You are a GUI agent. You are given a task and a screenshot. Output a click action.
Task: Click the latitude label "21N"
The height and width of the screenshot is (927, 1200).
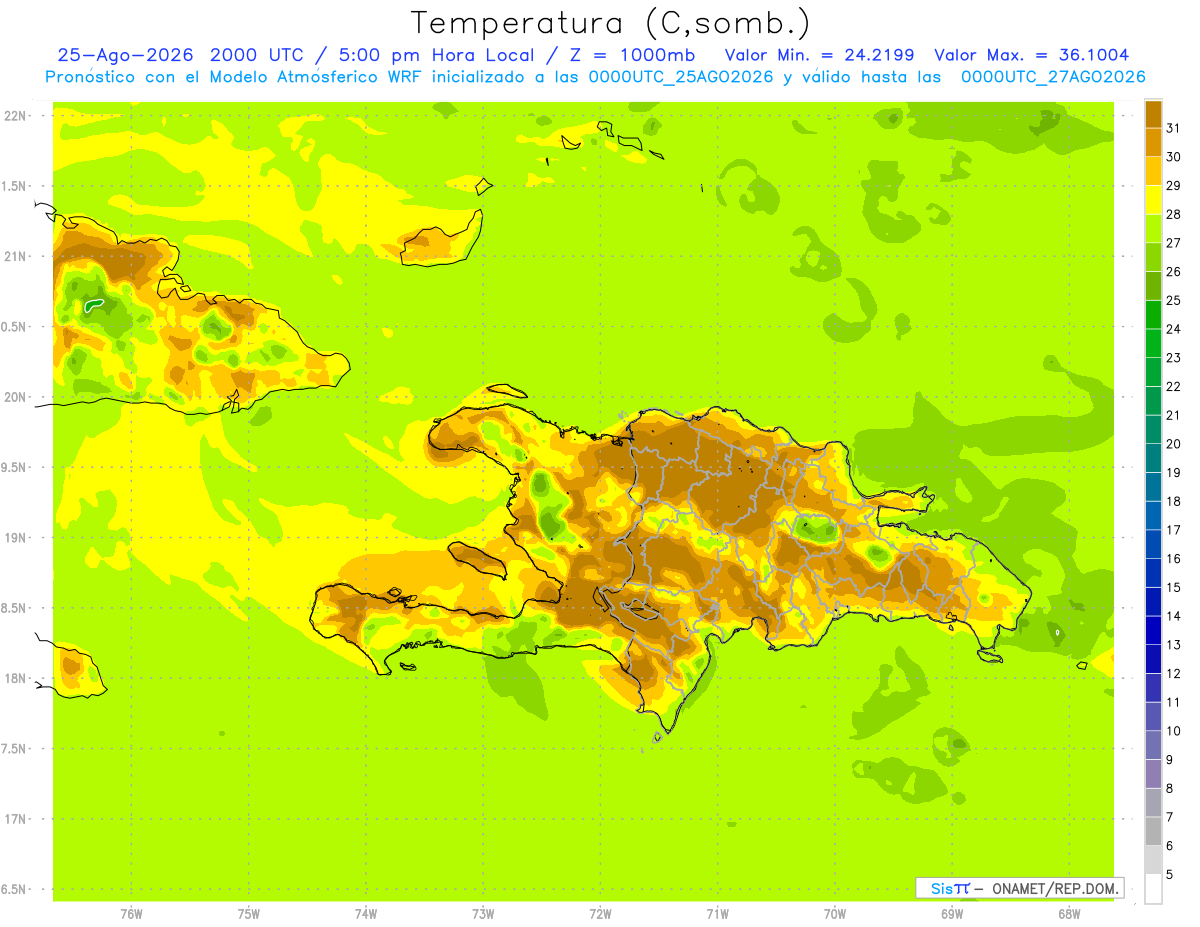tap(17, 256)
